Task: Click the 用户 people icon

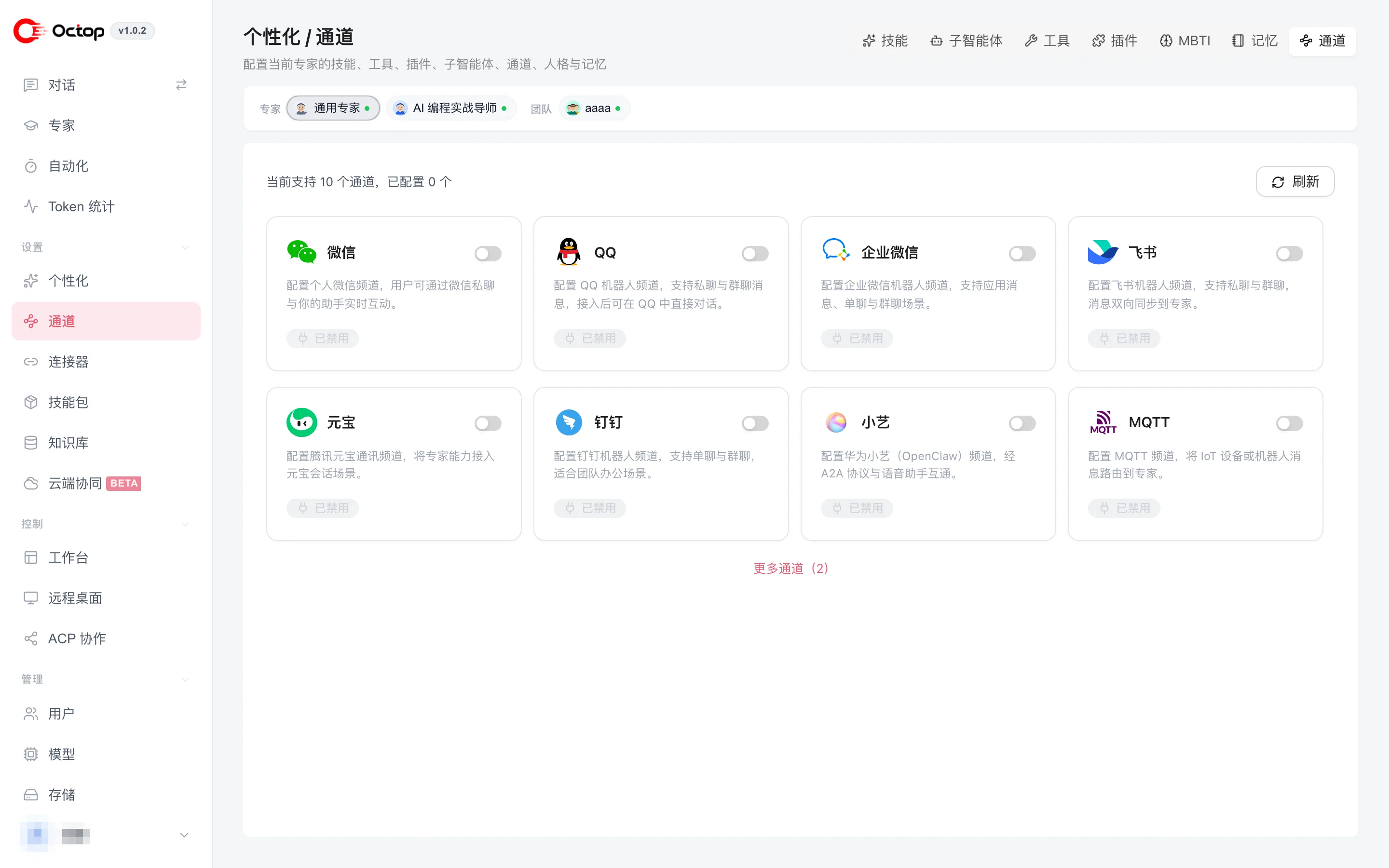Action: pos(31,714)
